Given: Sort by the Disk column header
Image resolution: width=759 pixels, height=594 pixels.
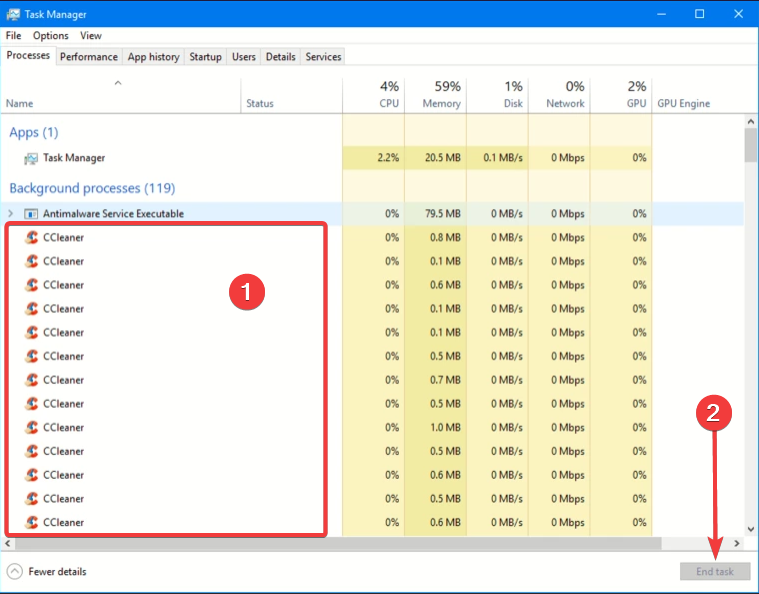Looking at the screenshot, I should (x=497, y=96).
